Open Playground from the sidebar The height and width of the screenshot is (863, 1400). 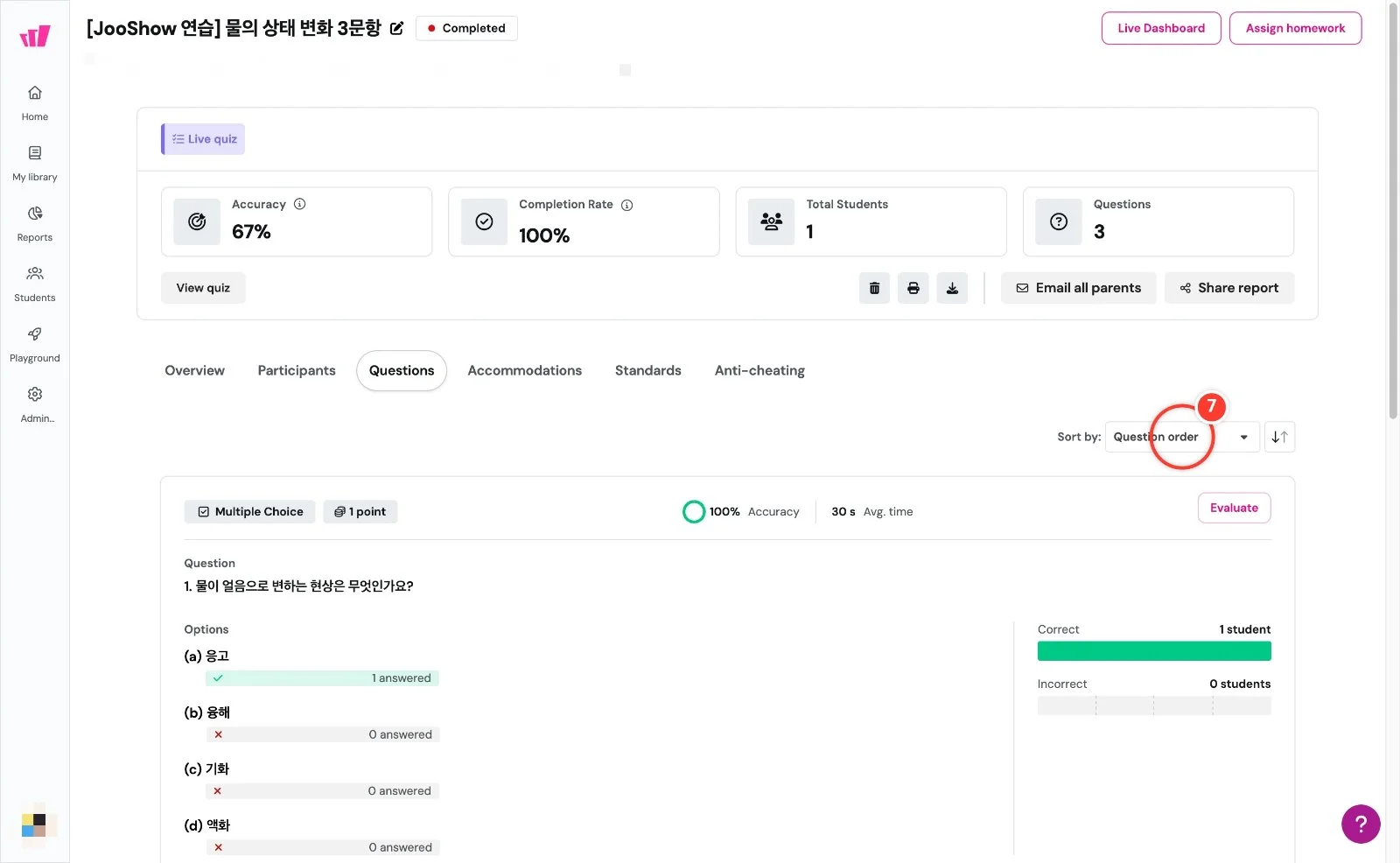pos(35,345)
